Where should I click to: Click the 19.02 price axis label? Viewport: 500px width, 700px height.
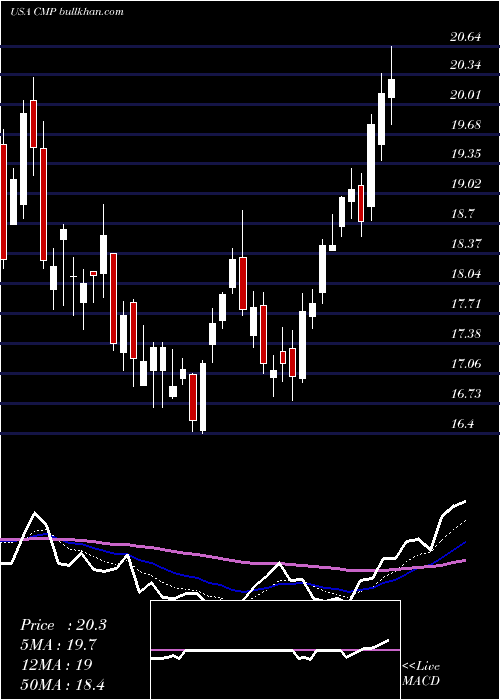466,184
